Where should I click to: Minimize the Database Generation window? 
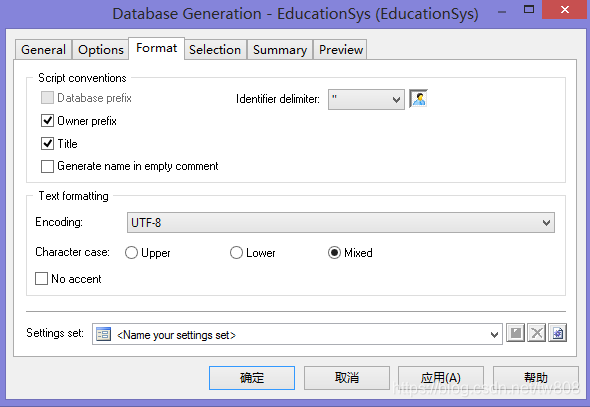[502, 11]
